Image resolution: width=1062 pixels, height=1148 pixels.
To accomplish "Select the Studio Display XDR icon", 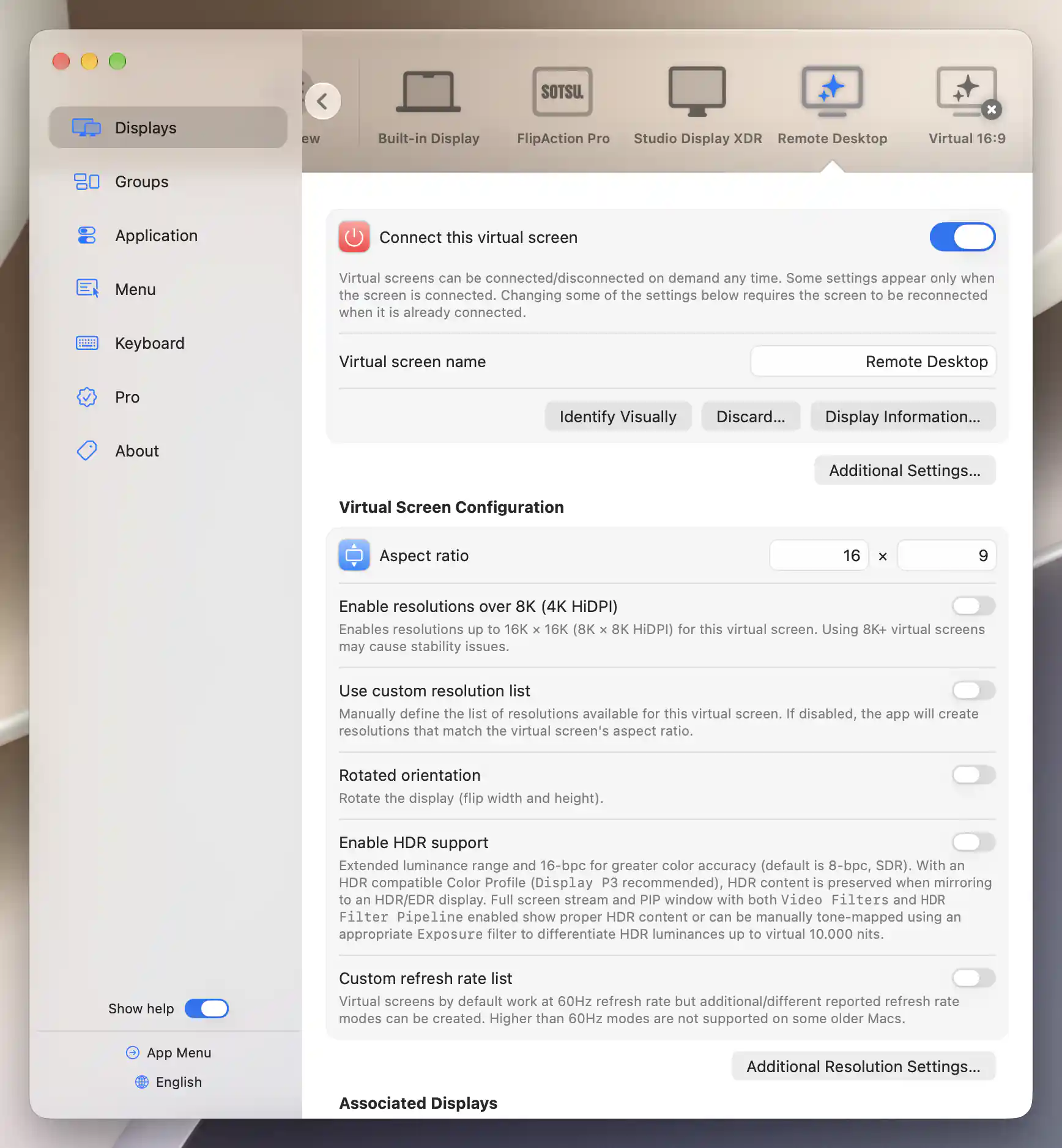I will point(697,92).
